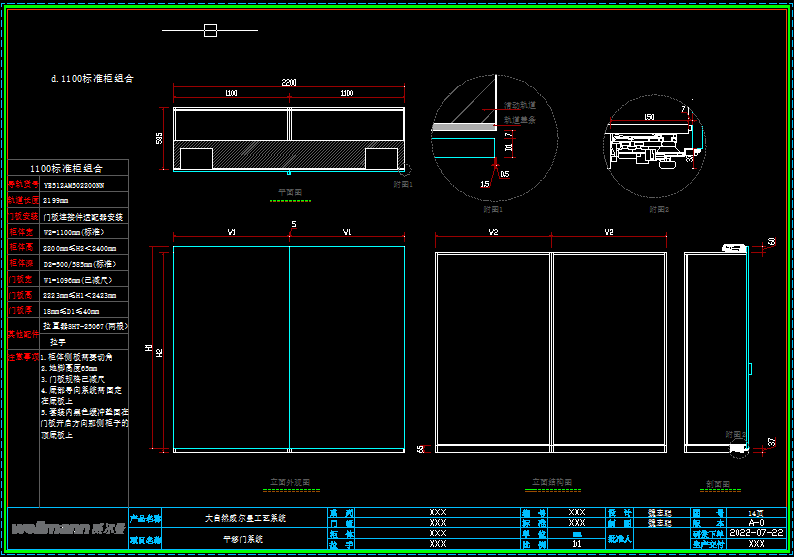Image resolution: width=794 pixels, height=557 pixels.
Task: Select the 2200 overall width dimension
Action: 289,82
